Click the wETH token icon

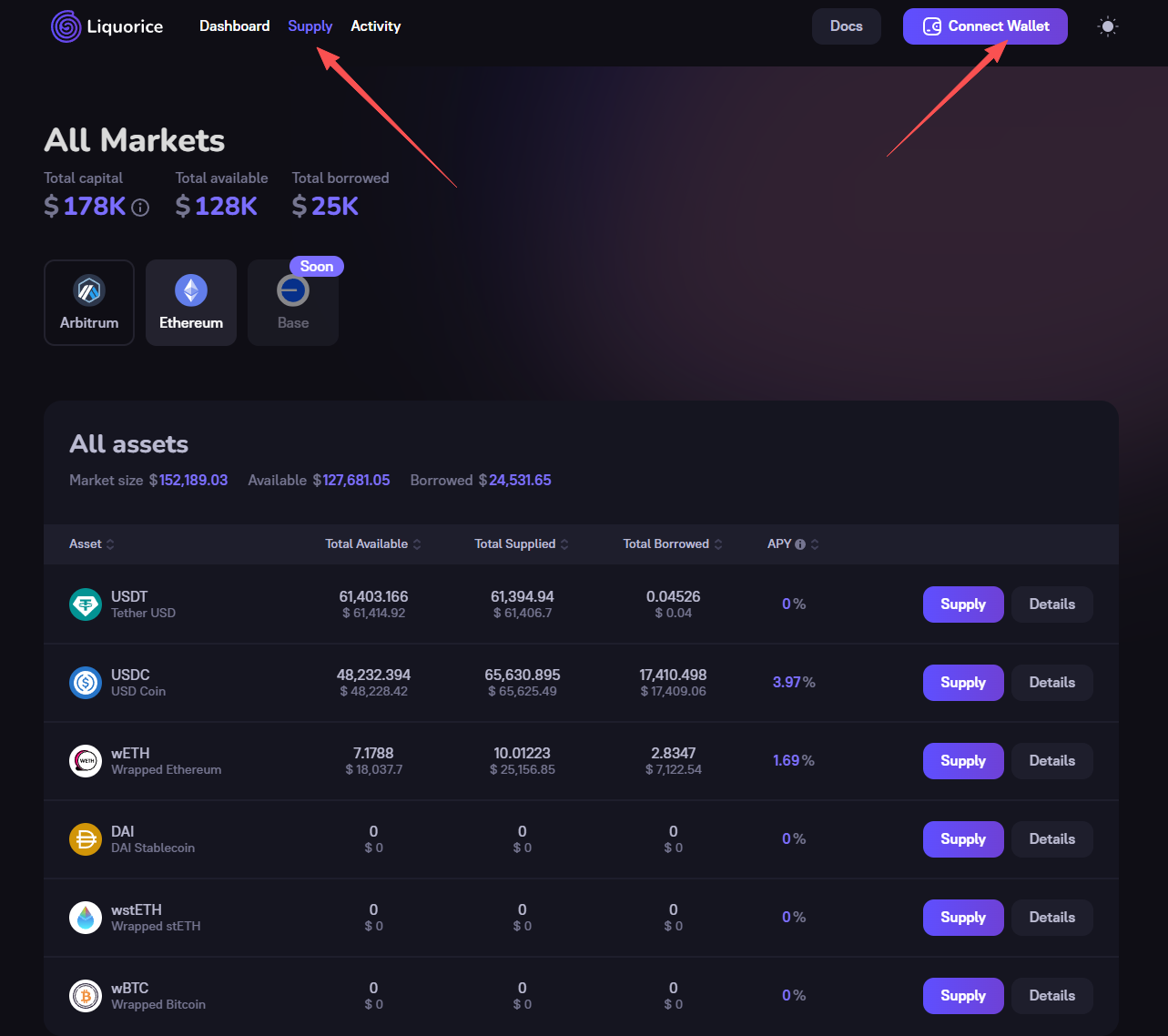click(86, 761)
